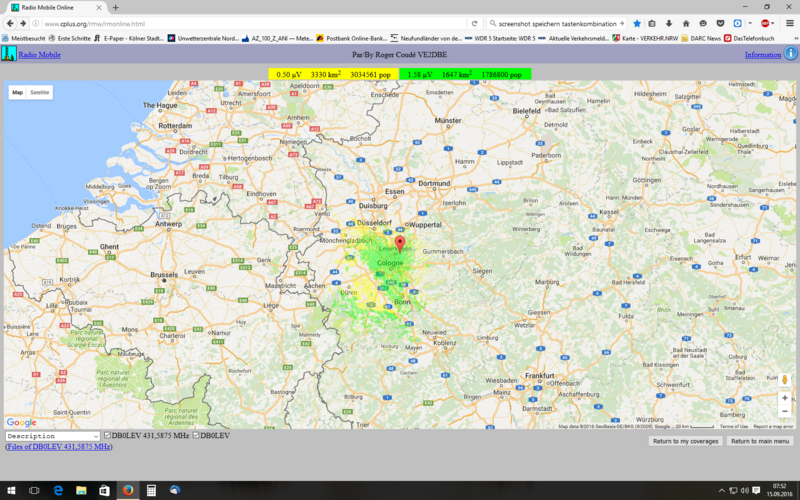Click the yellow 0.50 µV coverage legend
This screenshot has width=800, height=500.
coord(334,74)
